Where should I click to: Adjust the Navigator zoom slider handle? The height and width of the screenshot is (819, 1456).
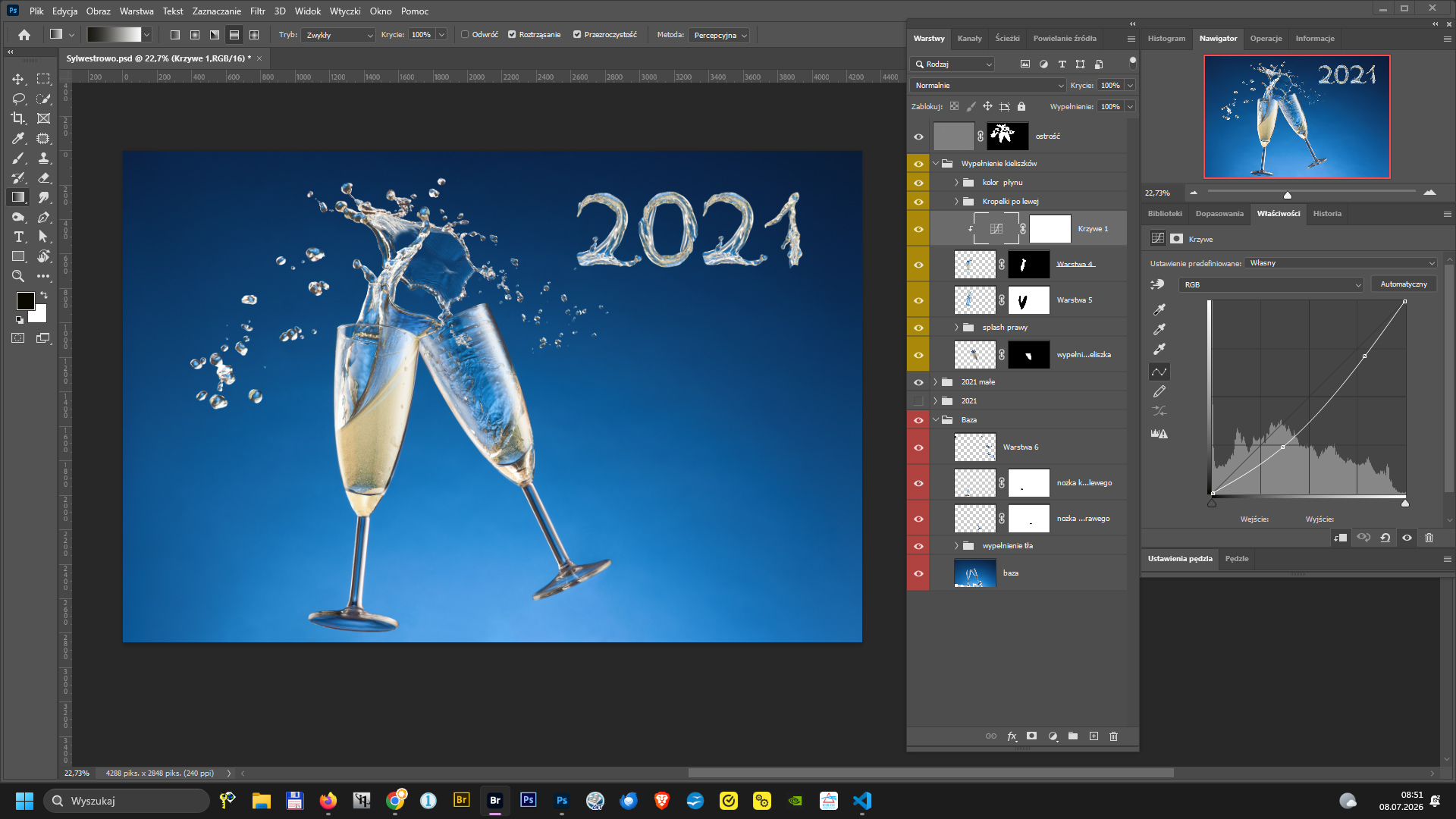pyautogui.click(x=1287, y=194)
